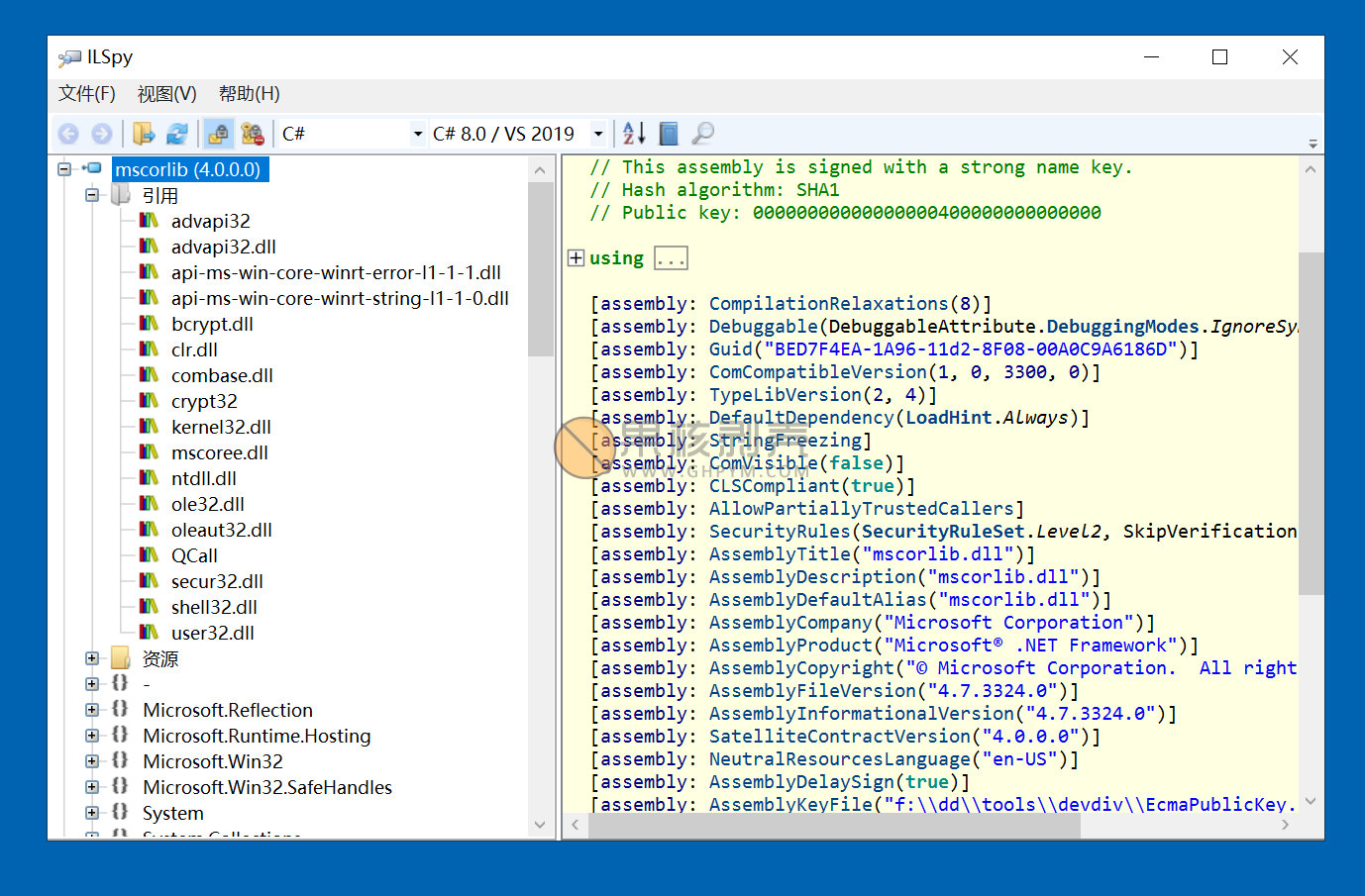Toggle show private members padlock button
1365x896 pixels.
(253, 134)
